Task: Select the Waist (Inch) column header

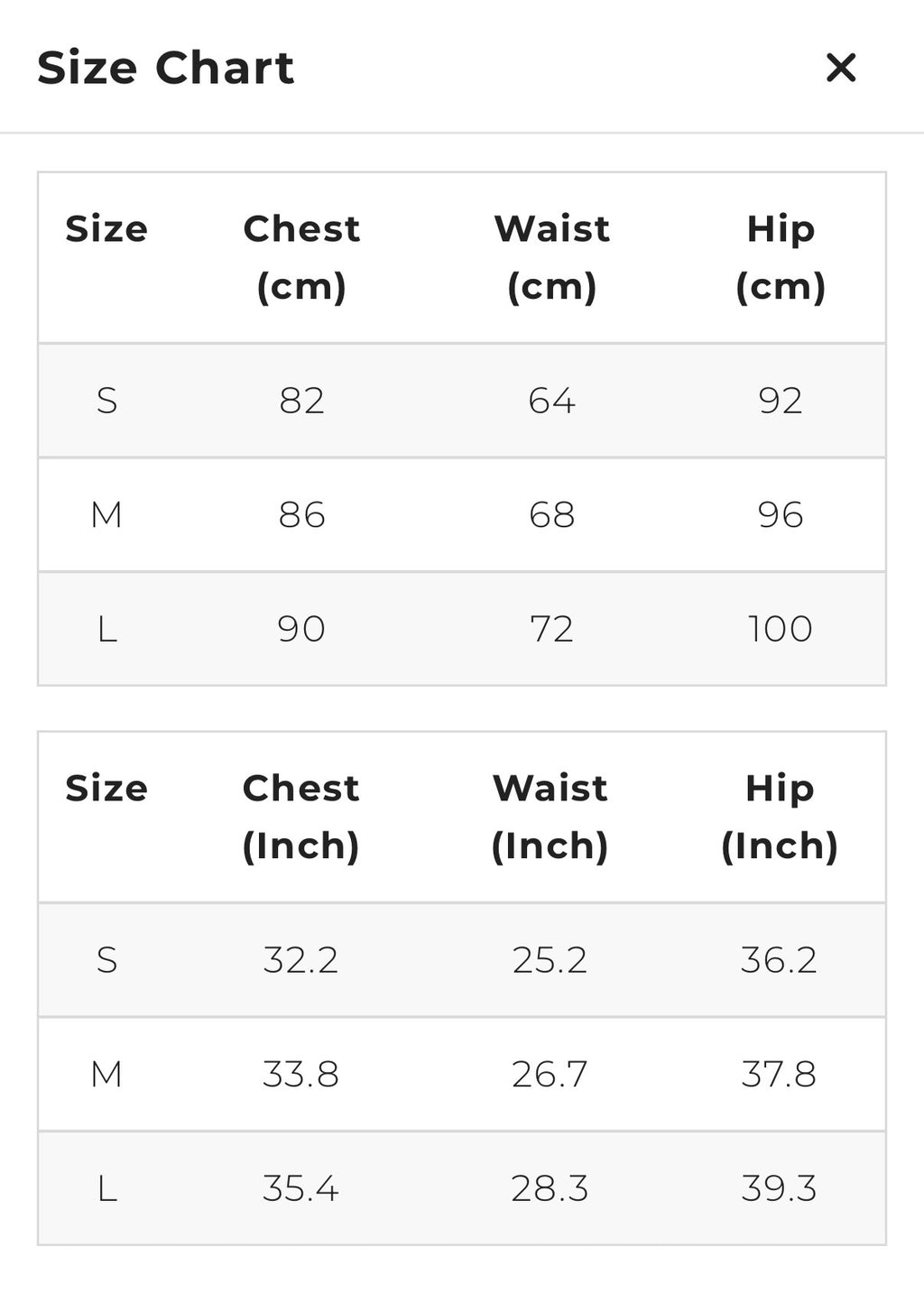Action: [x=550, y=817]
